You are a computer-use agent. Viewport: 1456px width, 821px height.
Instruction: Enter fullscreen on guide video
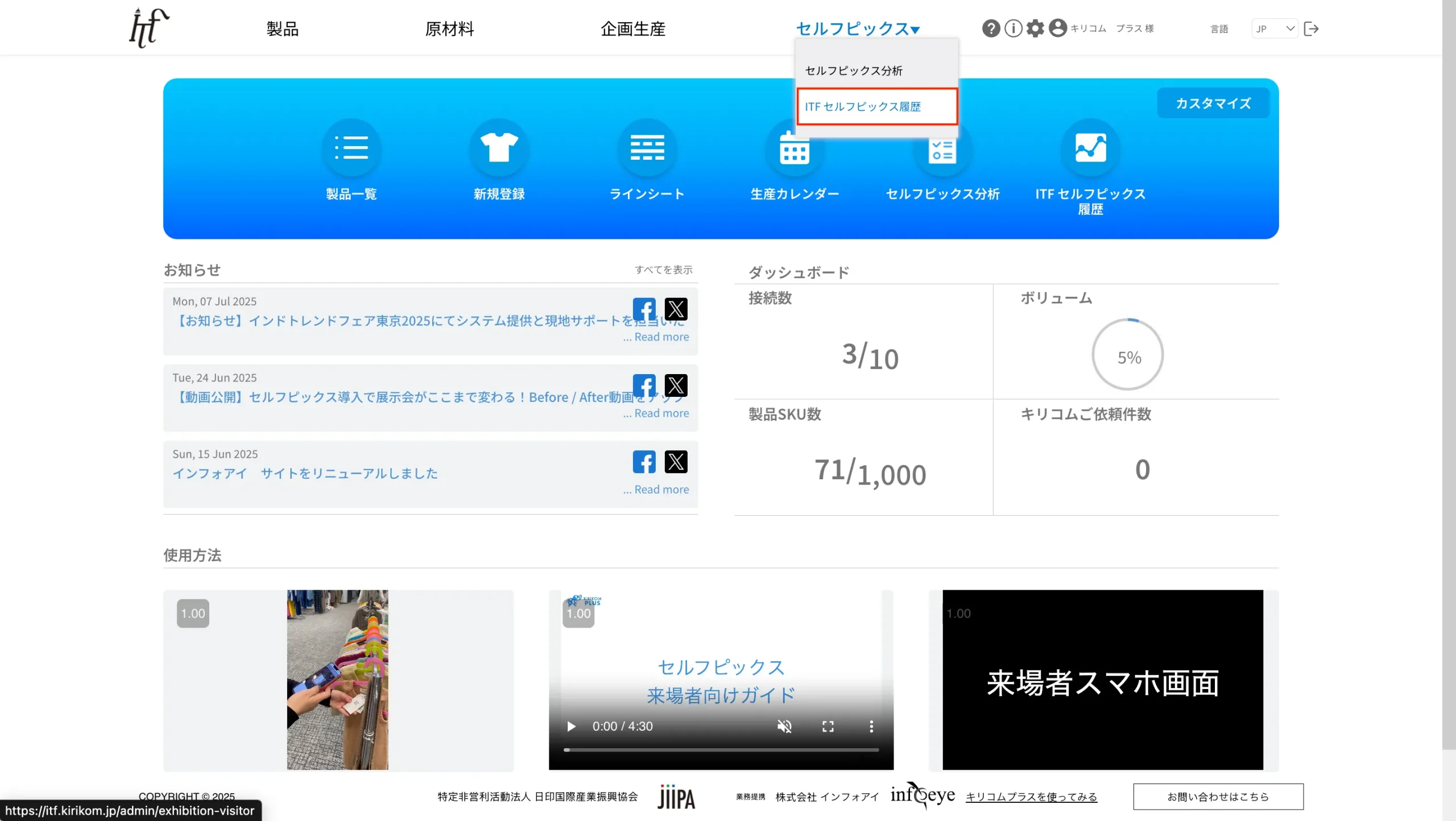click(x=828, y=726)
